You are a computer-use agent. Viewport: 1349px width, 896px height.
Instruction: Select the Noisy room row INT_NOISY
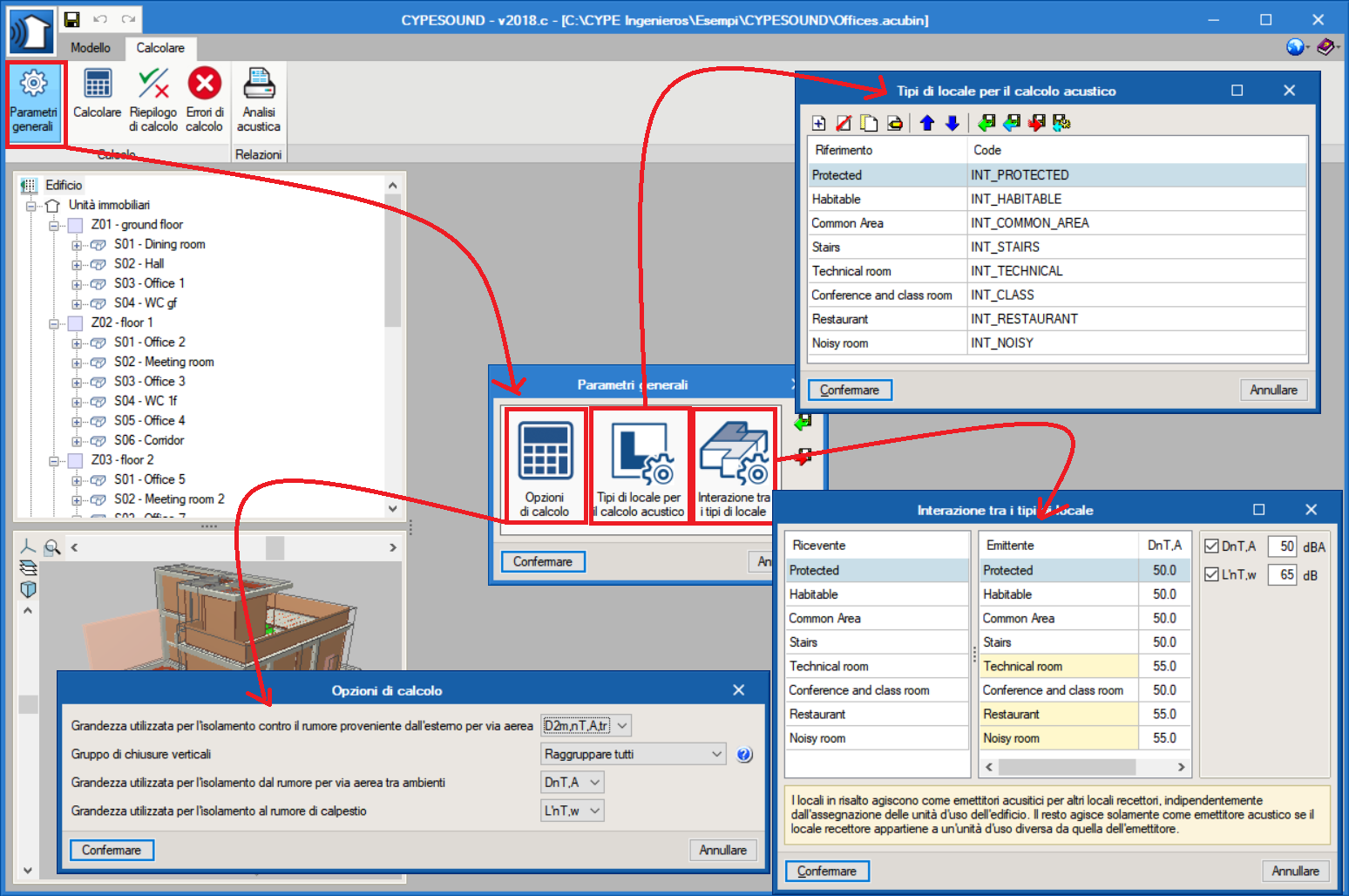coord(1058,343)
